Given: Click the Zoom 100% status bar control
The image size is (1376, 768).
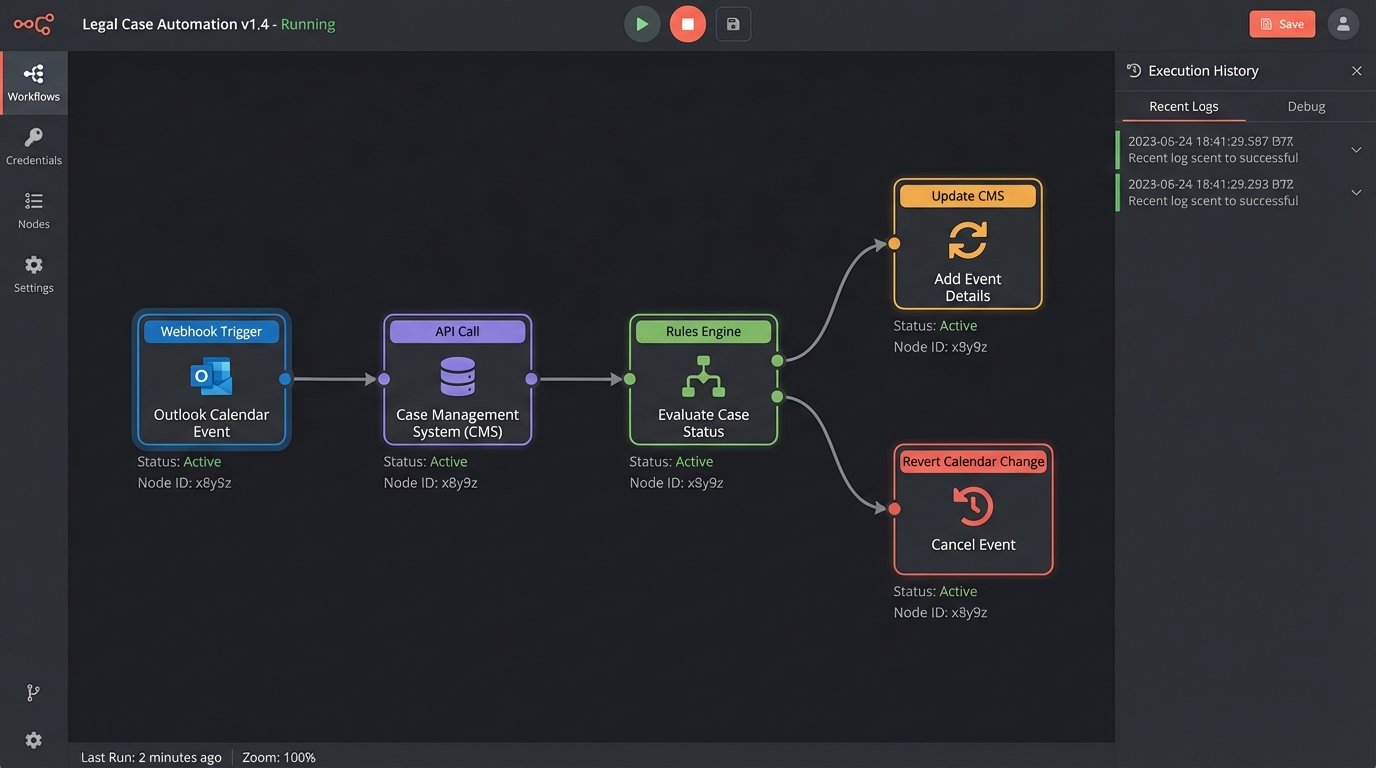Looking at the screenshot, I should pos(279,757).
